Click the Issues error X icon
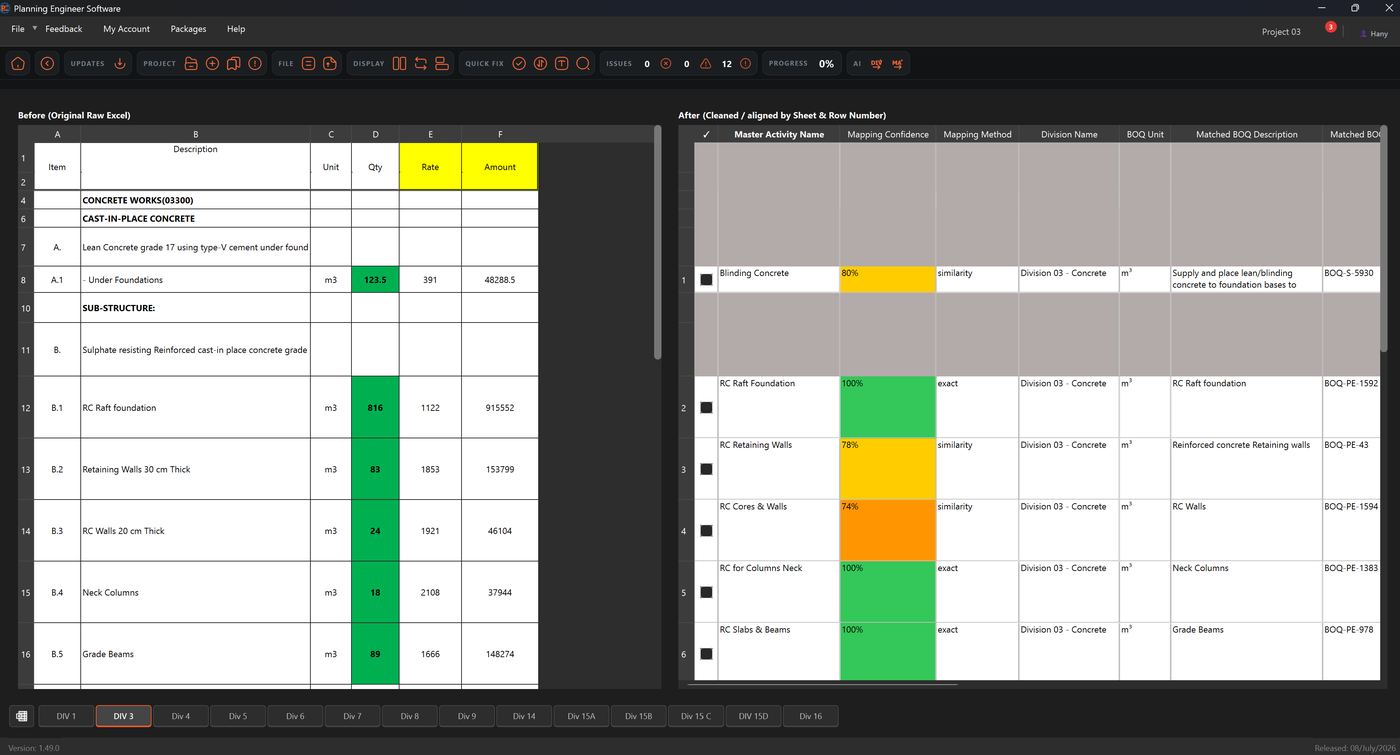 tap(666, 63)
